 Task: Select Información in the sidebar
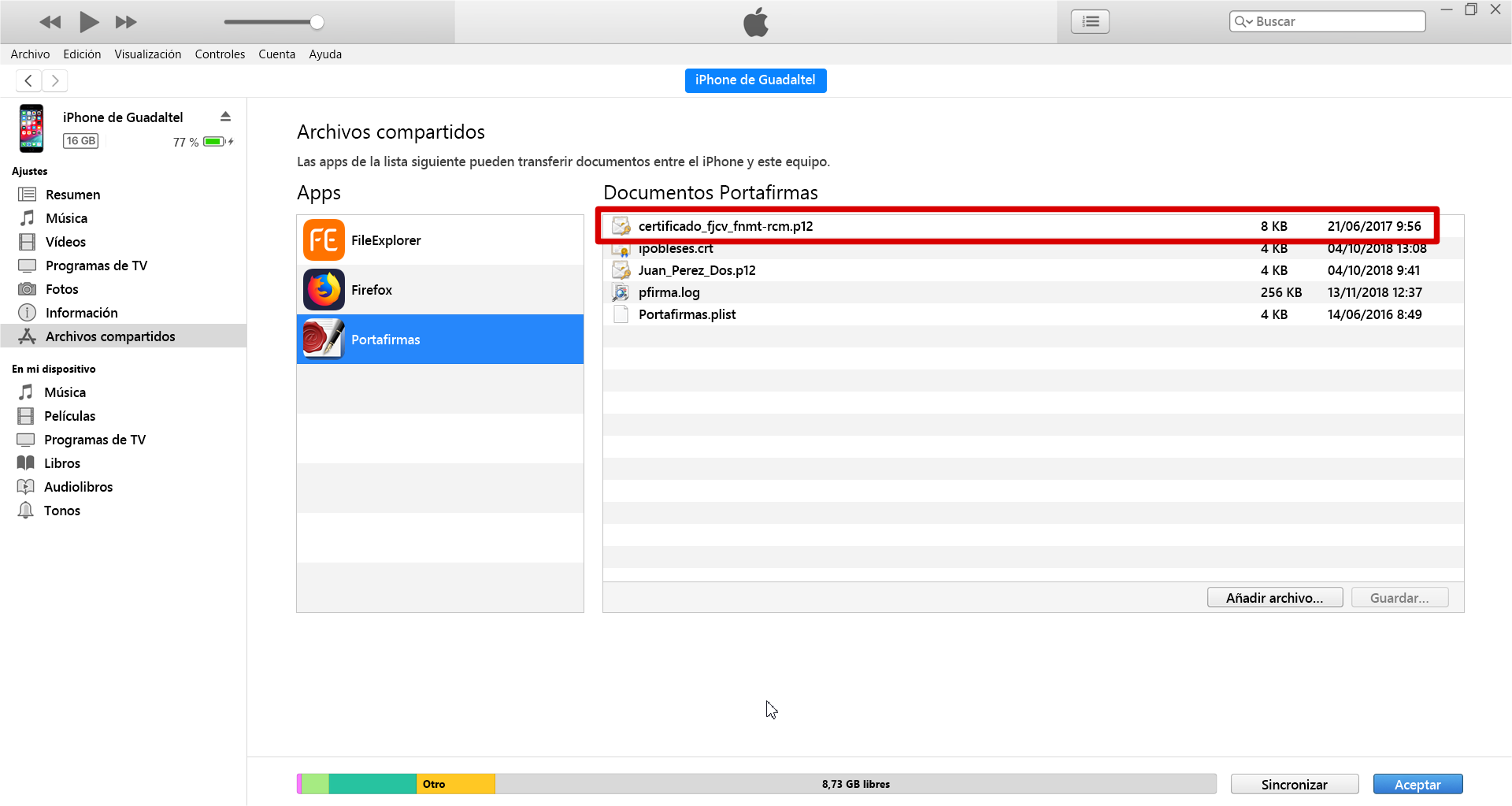[x=124, y=313]
